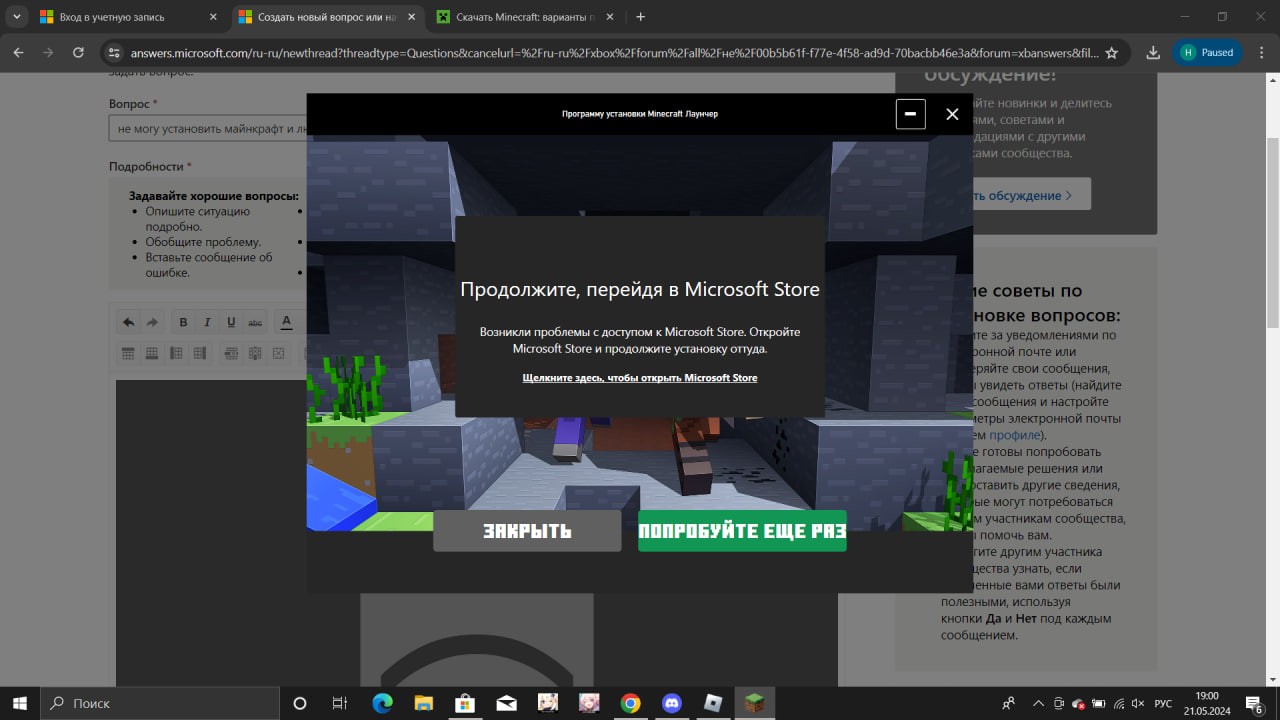The image size is (1280, 720).
Task: Open Google Chrome taskbar icon
Action: pos(630,703)
